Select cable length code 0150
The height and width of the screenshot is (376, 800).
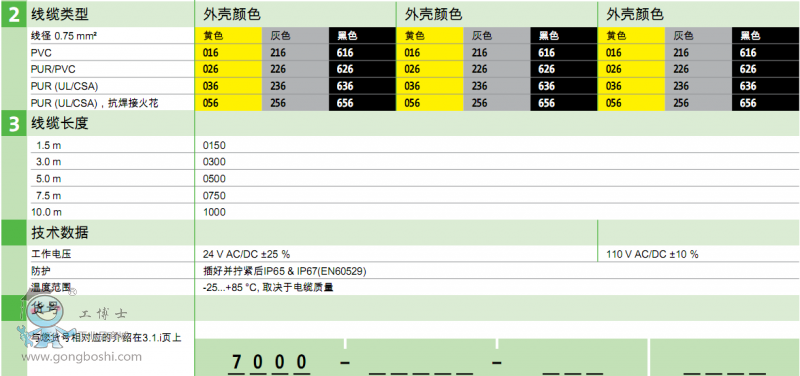pyautogui.click(x=214, y=145)
